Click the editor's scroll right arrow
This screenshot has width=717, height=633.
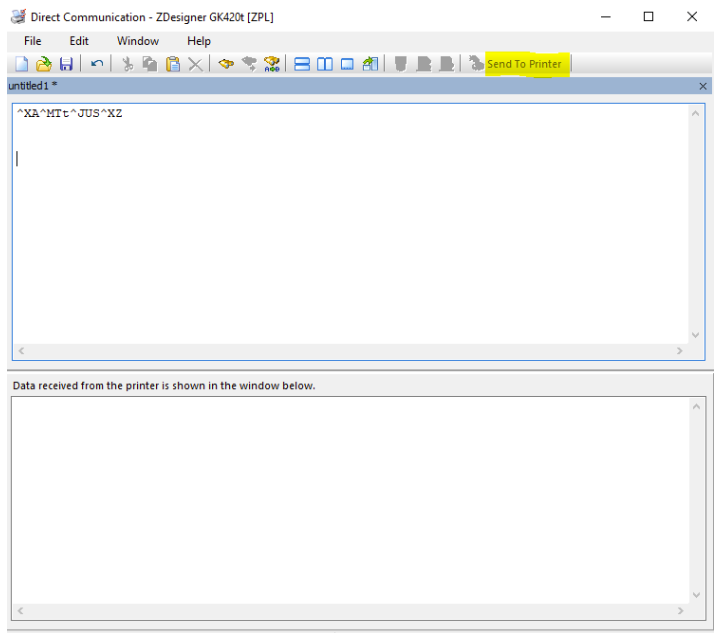coord(680,351)
